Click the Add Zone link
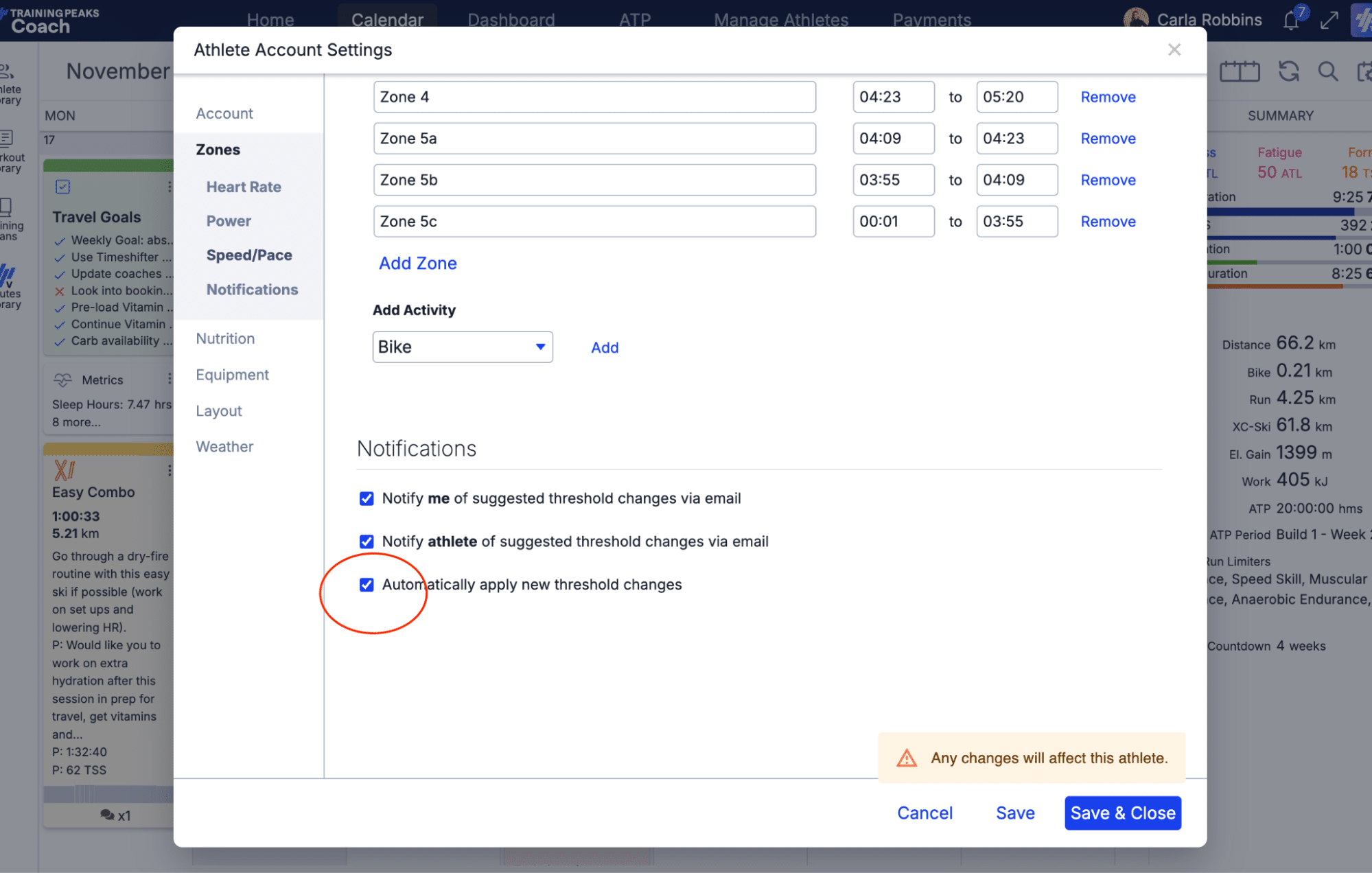The width and height of the screenshot is (1372, 873). 418,263
